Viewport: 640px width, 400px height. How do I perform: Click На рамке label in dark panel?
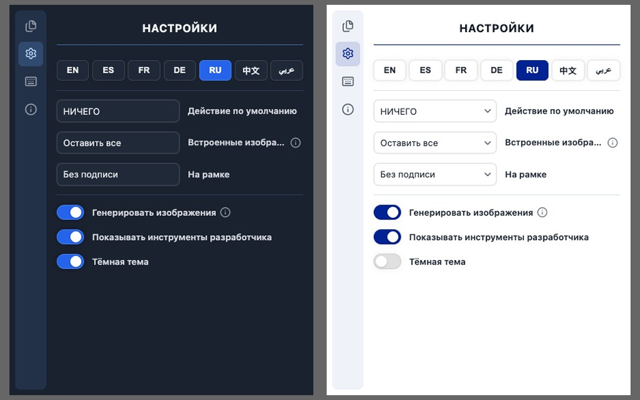coord(209,174)
